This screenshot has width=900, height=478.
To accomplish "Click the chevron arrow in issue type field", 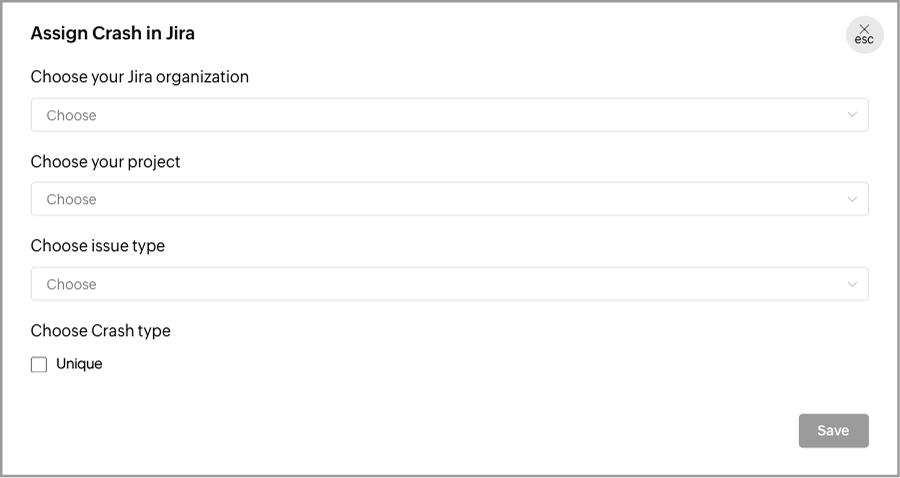I will (852, 284).
